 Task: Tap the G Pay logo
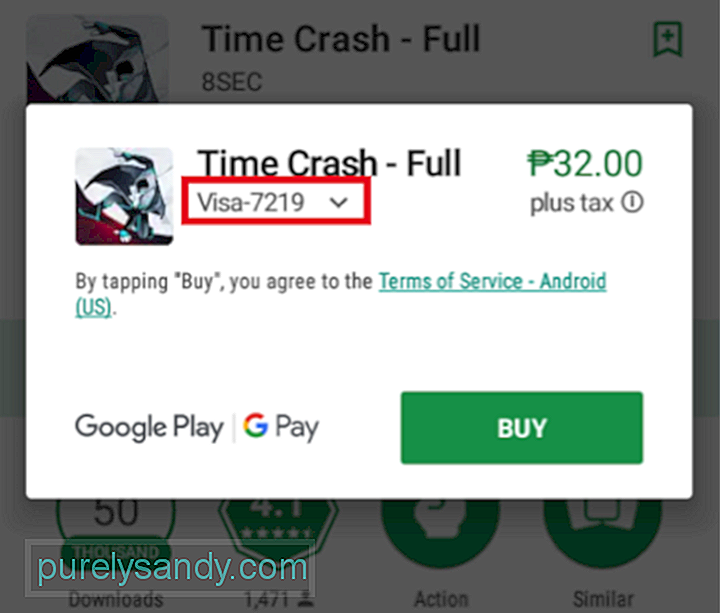tap(281, 427)
